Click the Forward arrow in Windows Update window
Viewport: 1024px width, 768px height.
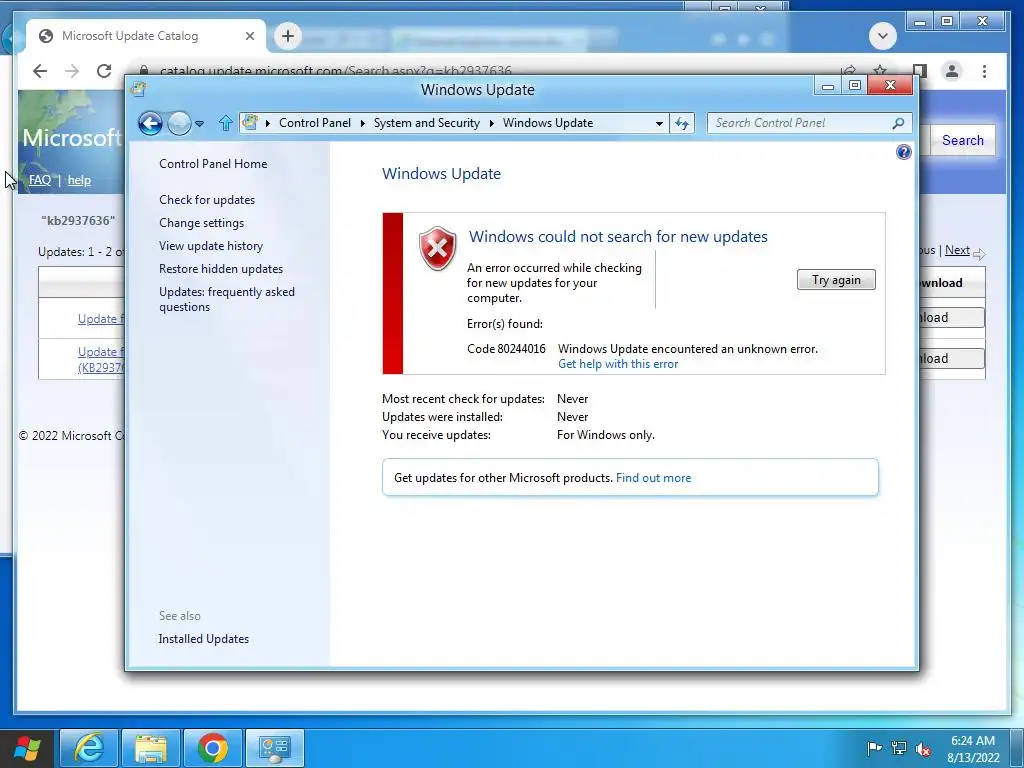click(179, 123)
